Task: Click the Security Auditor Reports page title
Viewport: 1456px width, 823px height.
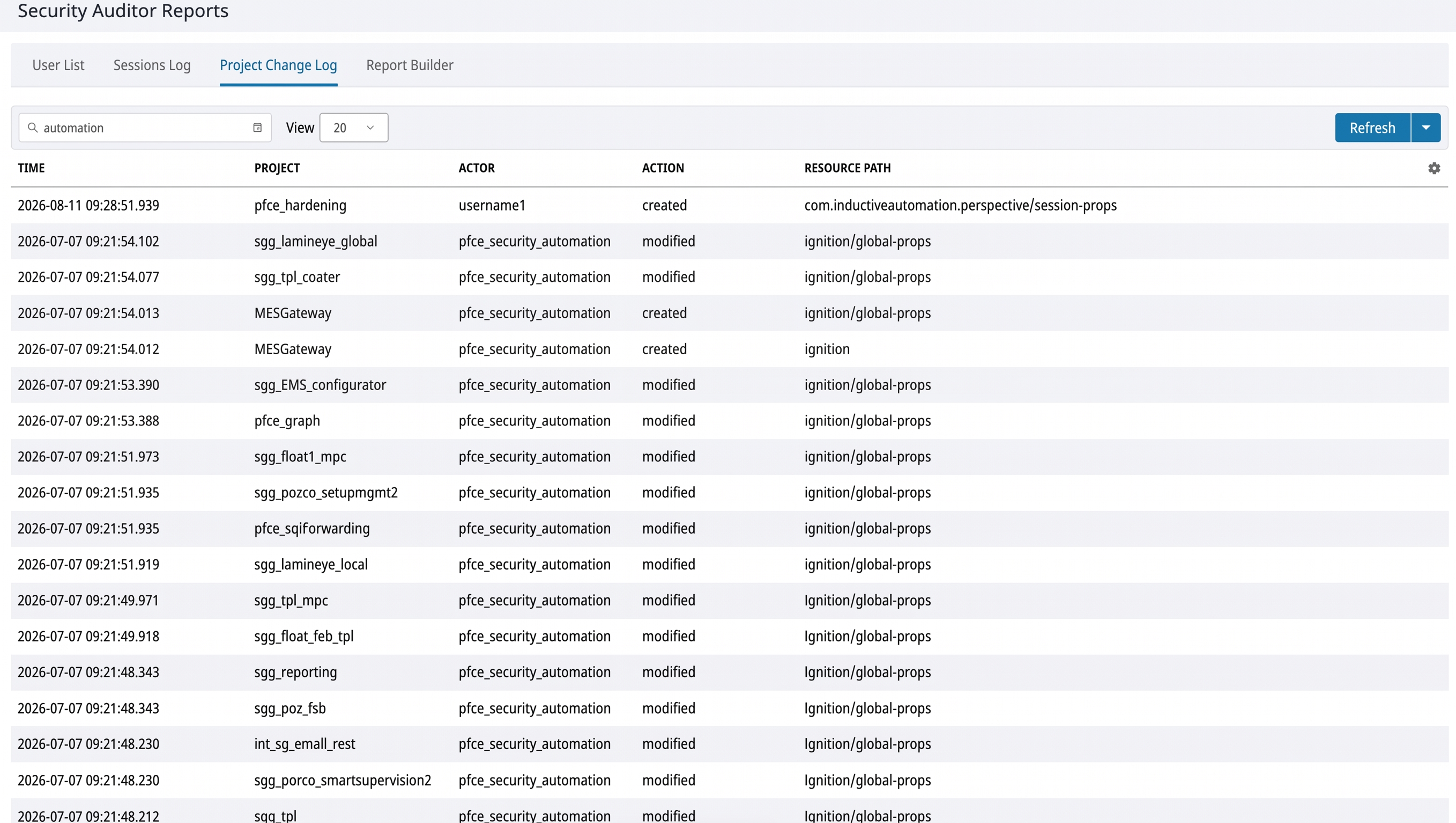Action: click(123, 11)
